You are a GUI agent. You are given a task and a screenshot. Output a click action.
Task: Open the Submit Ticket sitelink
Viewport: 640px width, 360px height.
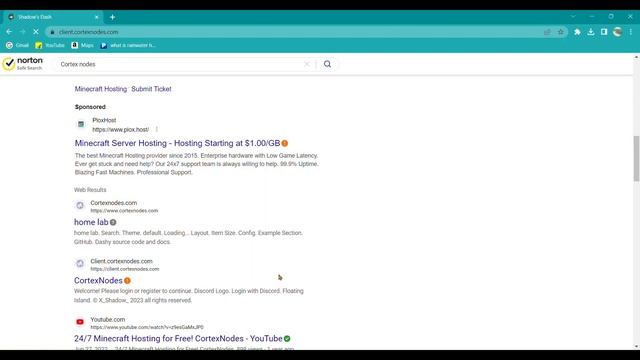pyautogui.click(x=151, y=89)
